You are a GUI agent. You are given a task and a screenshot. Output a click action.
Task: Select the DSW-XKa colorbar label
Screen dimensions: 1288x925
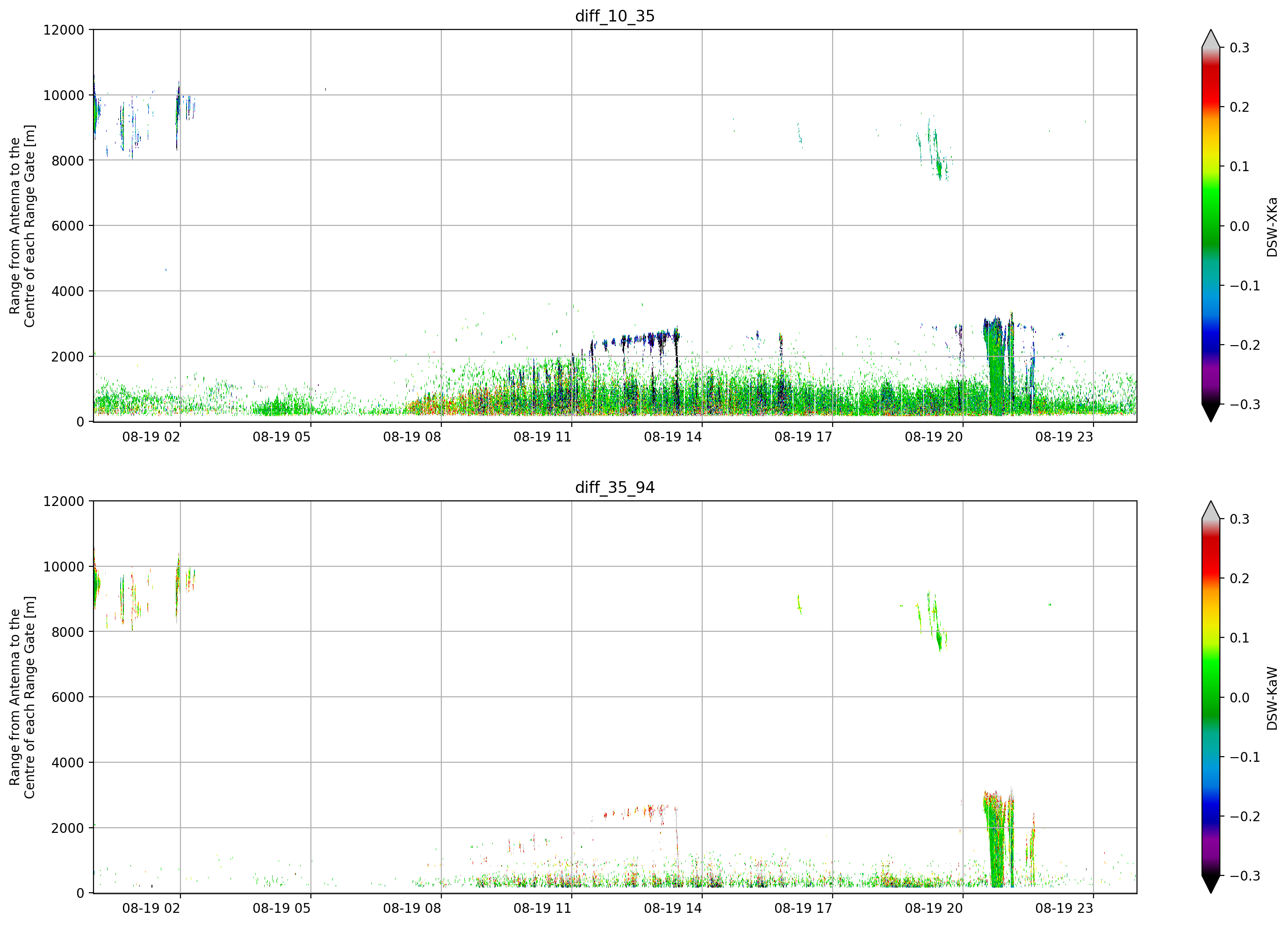pyautogui.click(x=1272, y=227)
